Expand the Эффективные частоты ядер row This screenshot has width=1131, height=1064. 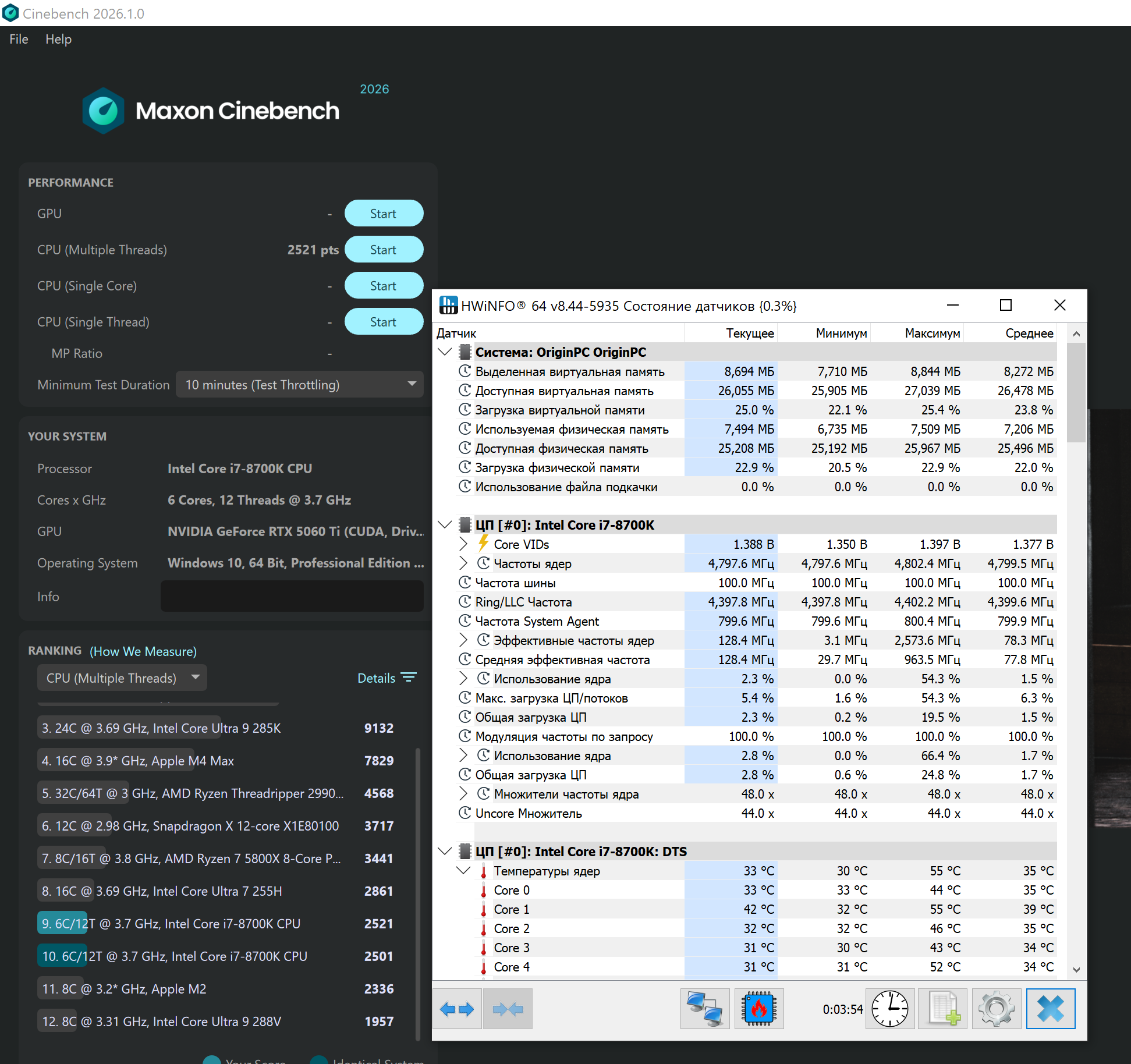pos(463,640)
